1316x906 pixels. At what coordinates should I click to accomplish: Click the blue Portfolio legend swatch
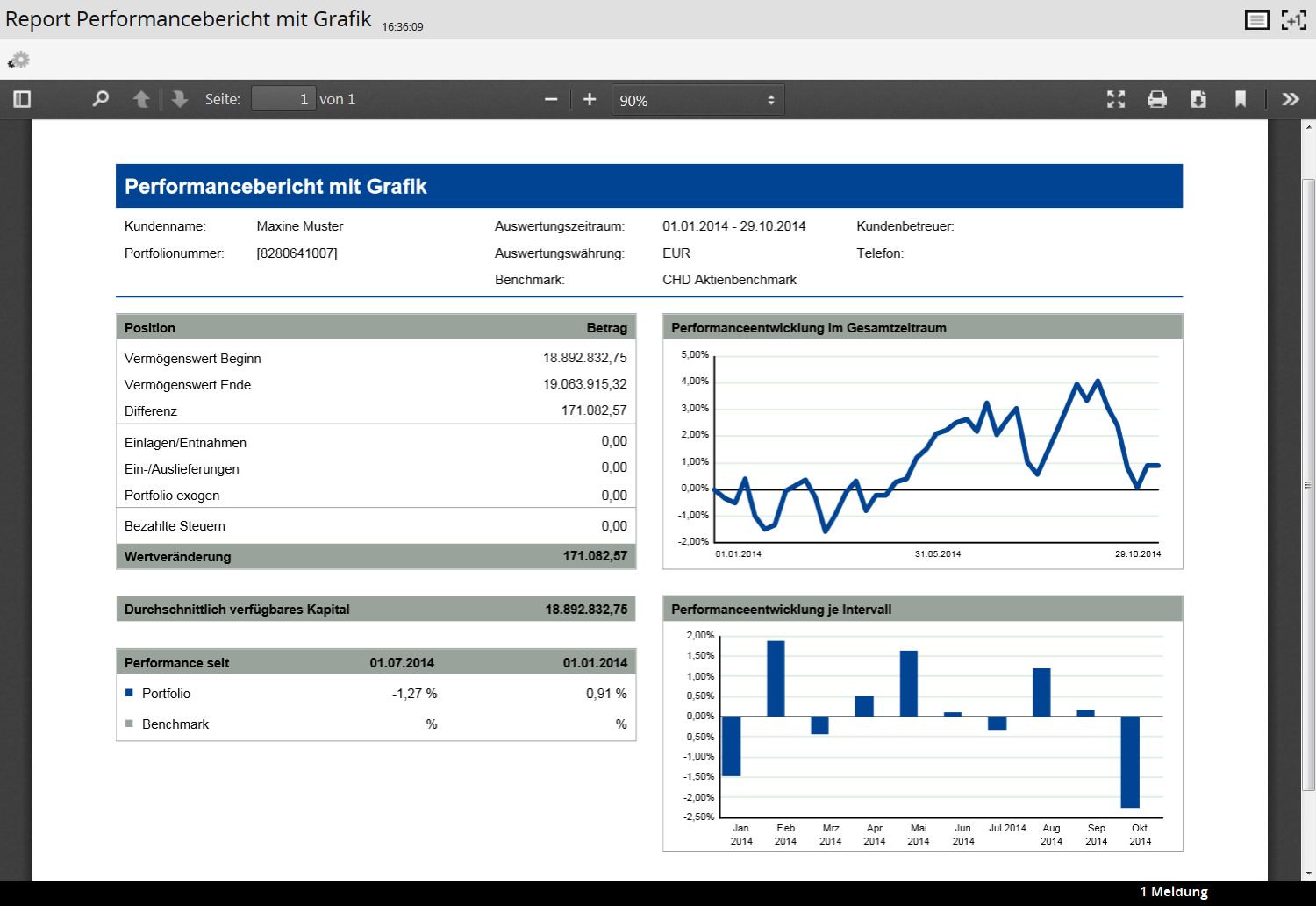(x=129, y=693)
